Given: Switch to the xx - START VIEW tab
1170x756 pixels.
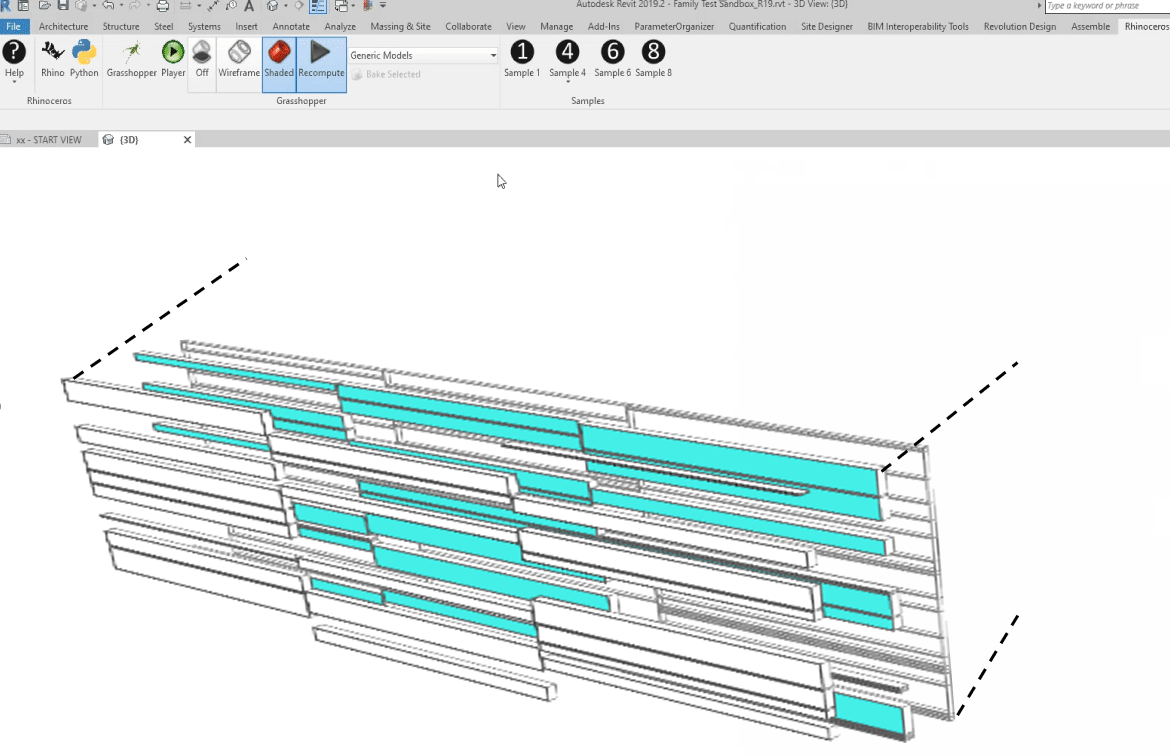Looking at the screenshot, I should [x=49, y=140].
